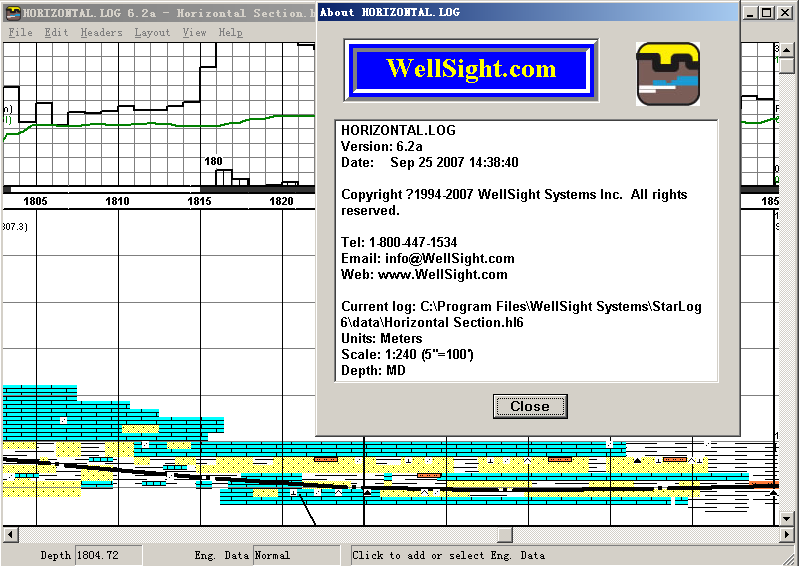This screenshot has height=566, width=799.
Task: Open the File menu
Action: coord(20,33)
